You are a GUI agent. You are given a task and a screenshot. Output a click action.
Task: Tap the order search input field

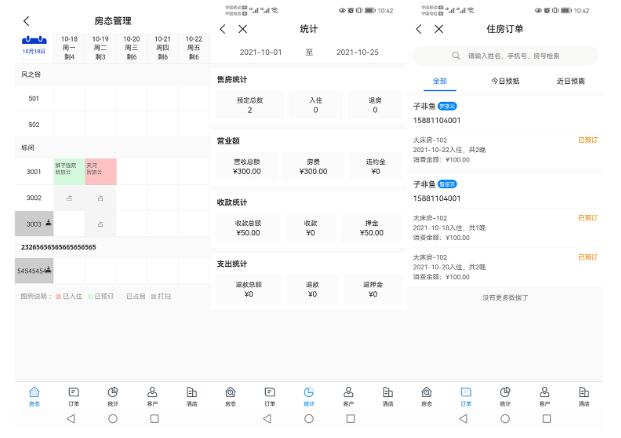coord(506,56)
